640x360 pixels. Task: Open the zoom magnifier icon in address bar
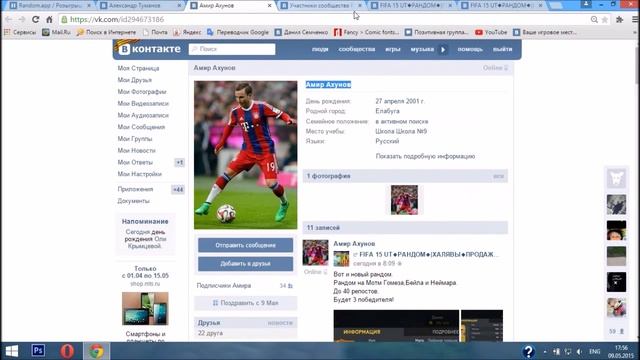(x=594, y=20)
